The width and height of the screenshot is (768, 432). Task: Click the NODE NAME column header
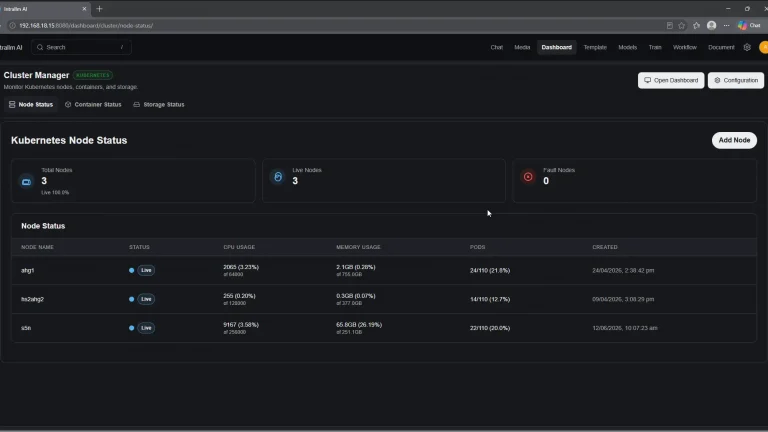coord(37,247)
